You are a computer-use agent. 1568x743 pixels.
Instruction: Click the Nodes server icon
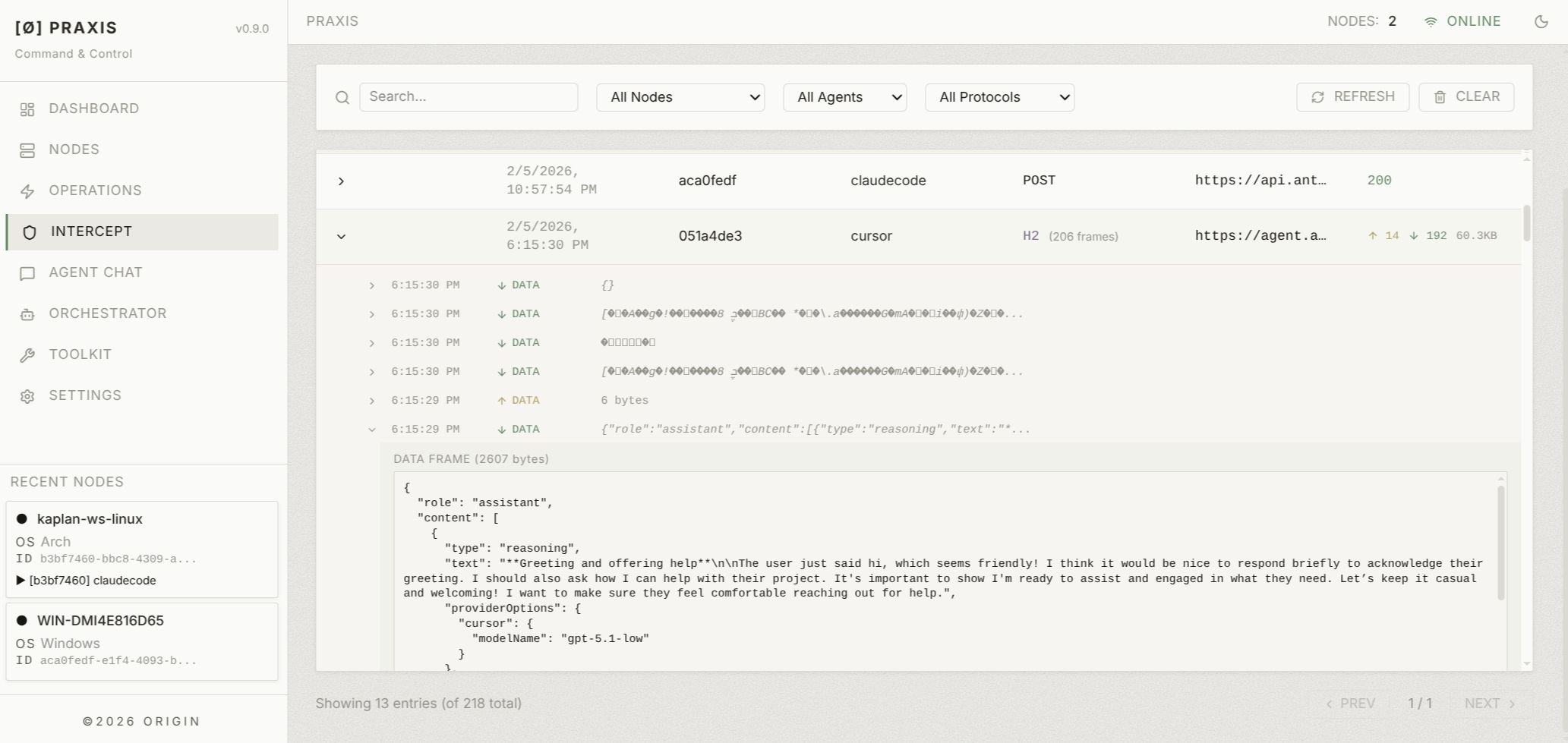(x=27, y=150)
